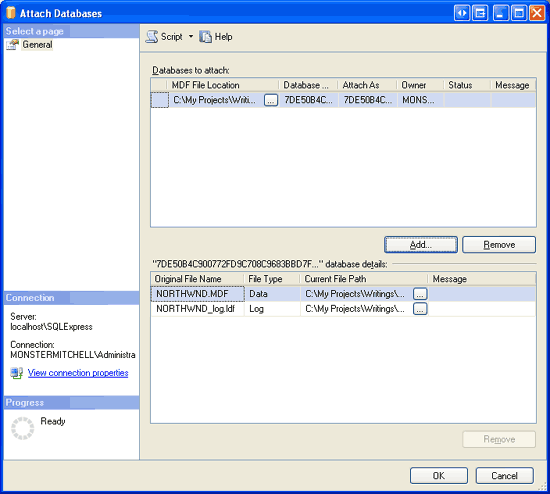The image size is (550, 494).
Task: Browse path for NORTHWND_log.ldf file
Action: click(x=420, y=309)
